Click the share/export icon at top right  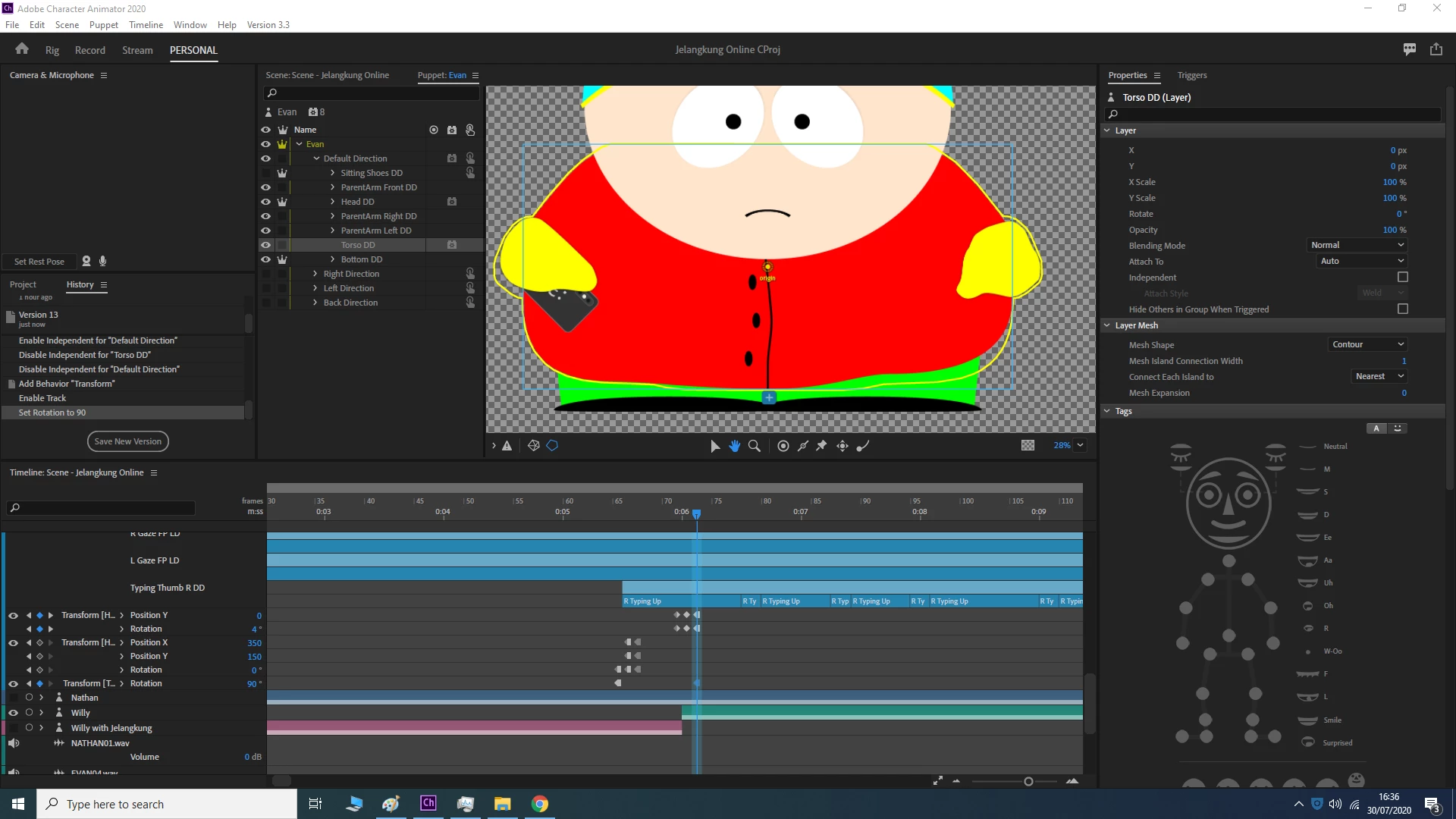click(1436, 49)
